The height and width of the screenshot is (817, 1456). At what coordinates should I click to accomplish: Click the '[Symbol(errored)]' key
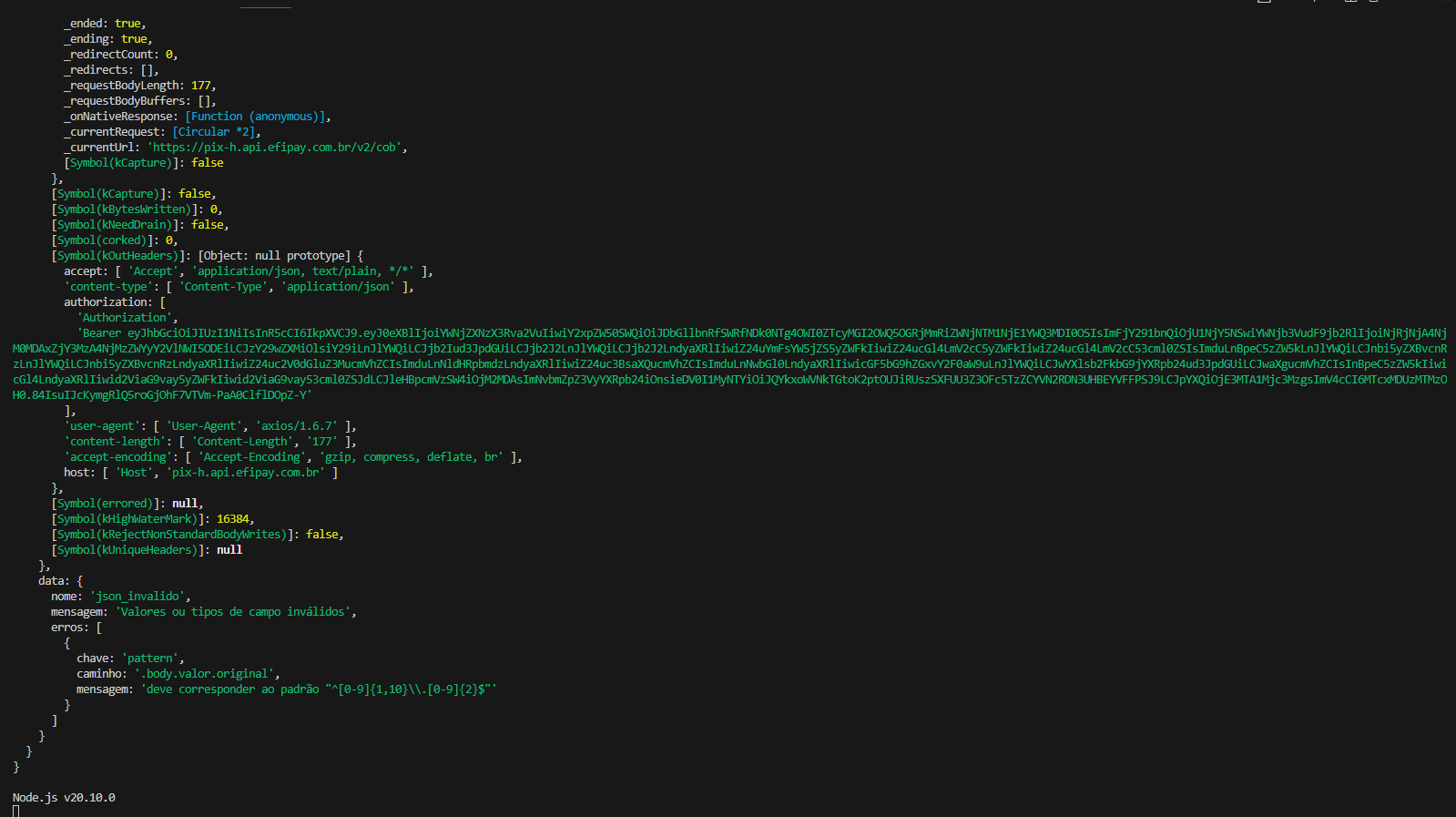pos(105,504)
